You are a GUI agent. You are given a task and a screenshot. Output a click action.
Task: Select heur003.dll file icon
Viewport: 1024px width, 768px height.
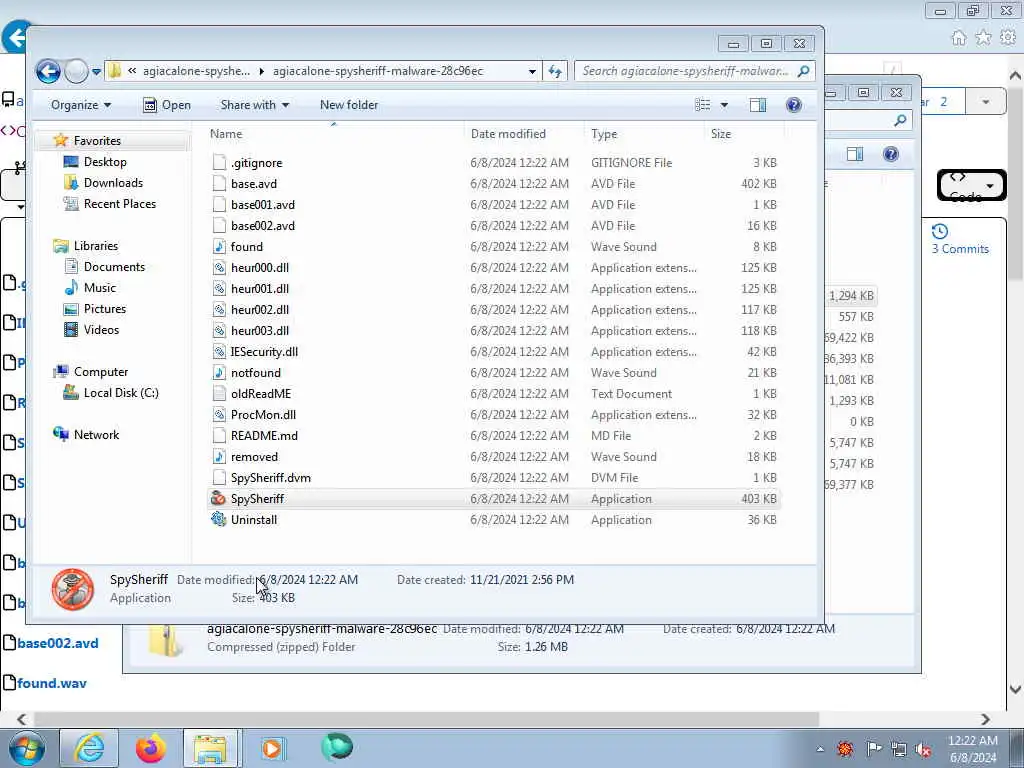[x=219, y=330]
